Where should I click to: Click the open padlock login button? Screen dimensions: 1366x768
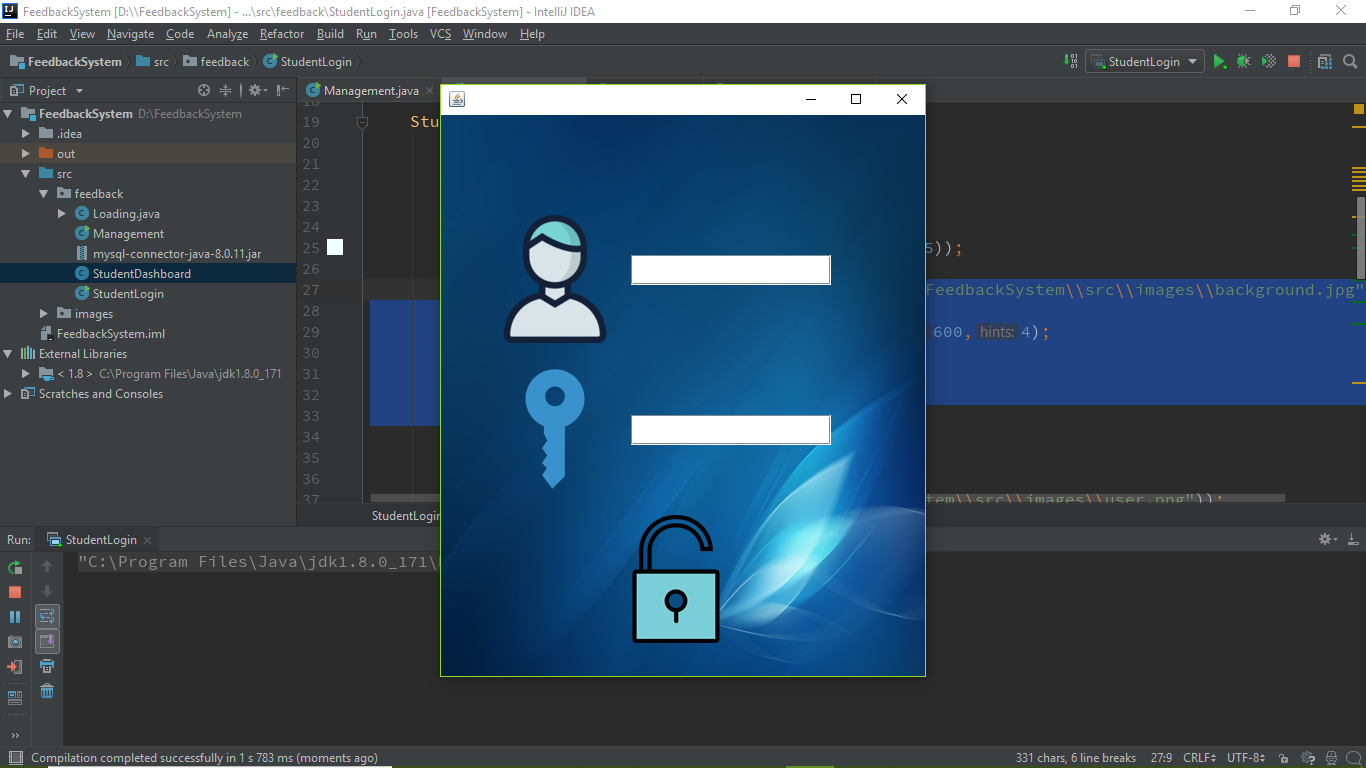point(676,579)
